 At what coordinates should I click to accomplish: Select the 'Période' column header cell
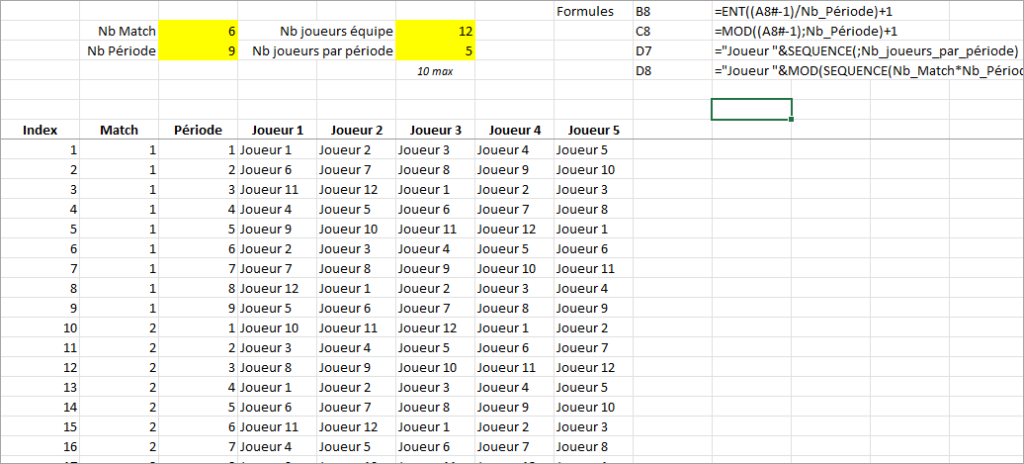(198, 130)
